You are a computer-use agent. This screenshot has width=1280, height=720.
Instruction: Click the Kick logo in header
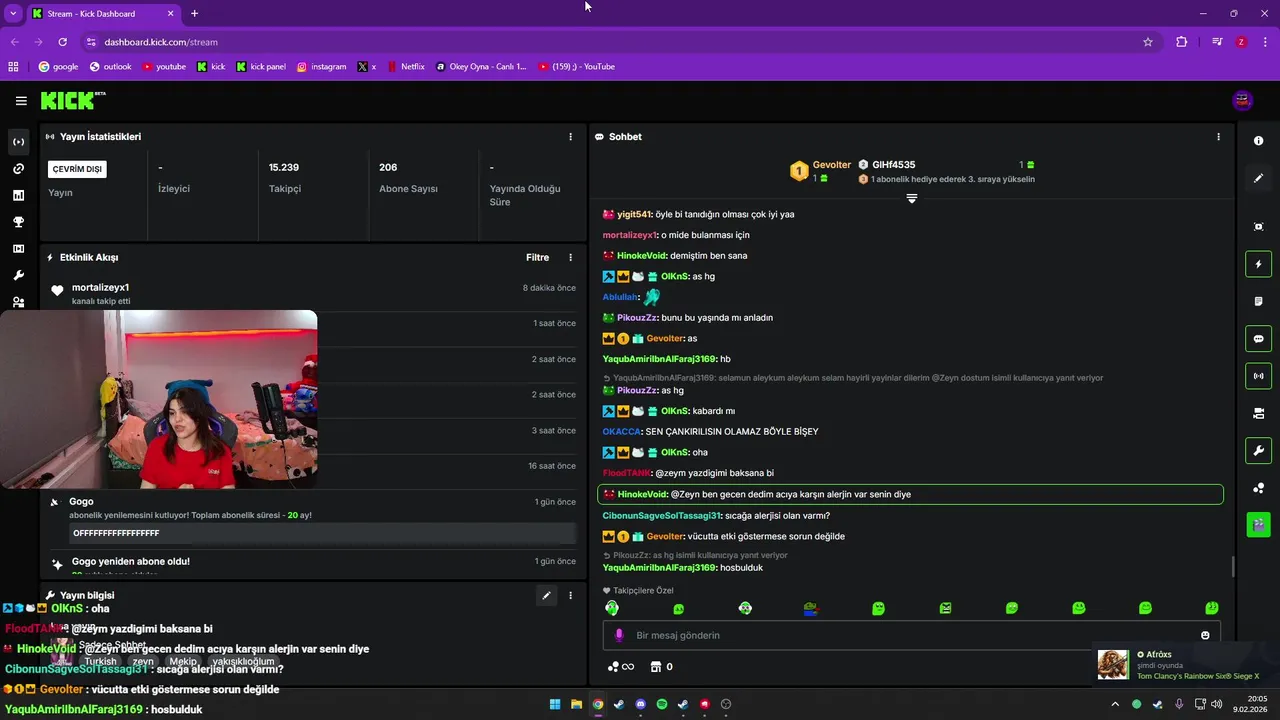(x=72, y=100)
